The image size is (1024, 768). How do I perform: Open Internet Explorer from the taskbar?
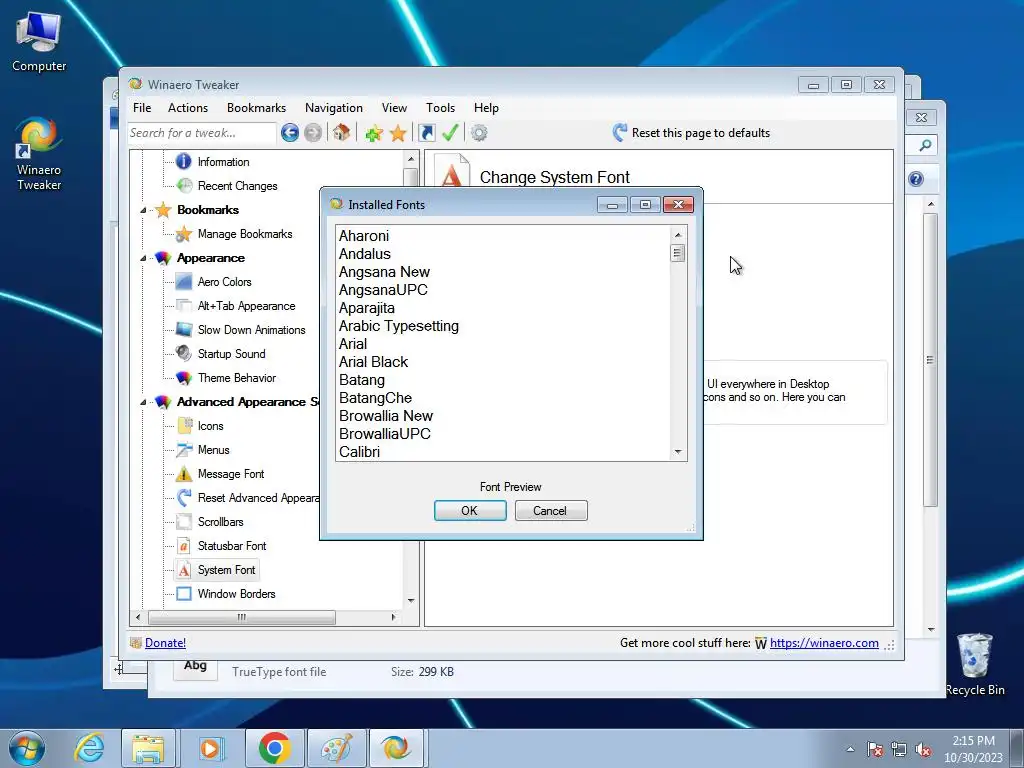89,748
